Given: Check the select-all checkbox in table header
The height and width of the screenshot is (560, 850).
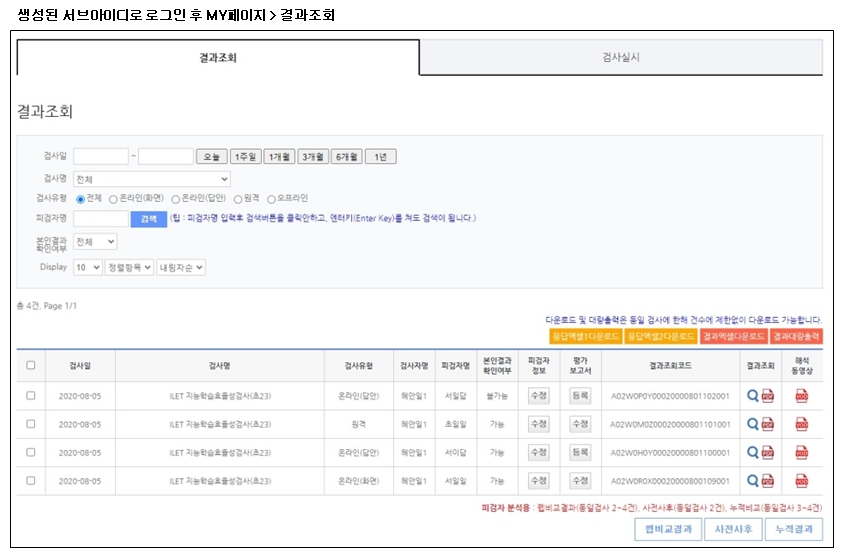Looking at the screenshot, I should click(x=31, y=365).
